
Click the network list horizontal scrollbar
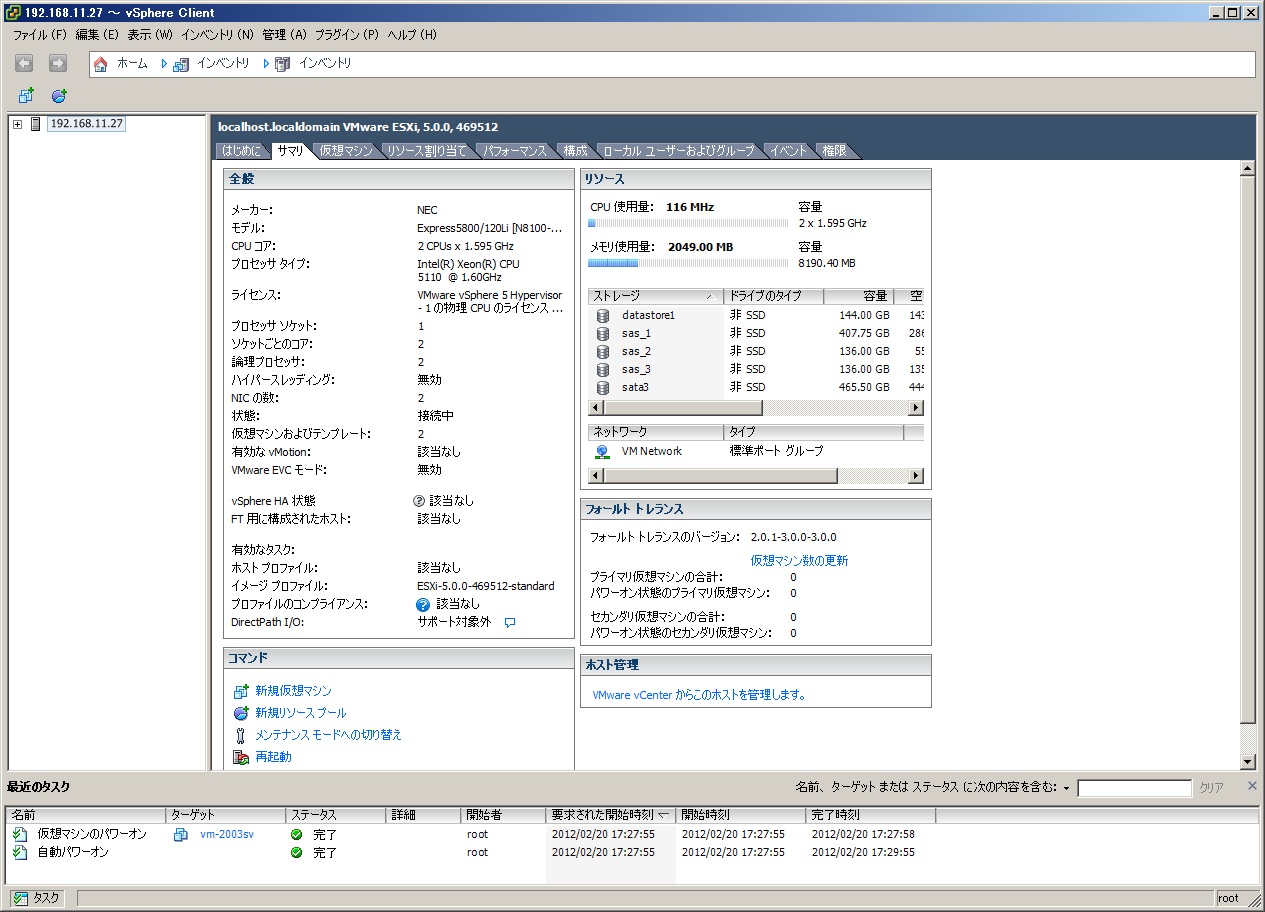[755, 476]
